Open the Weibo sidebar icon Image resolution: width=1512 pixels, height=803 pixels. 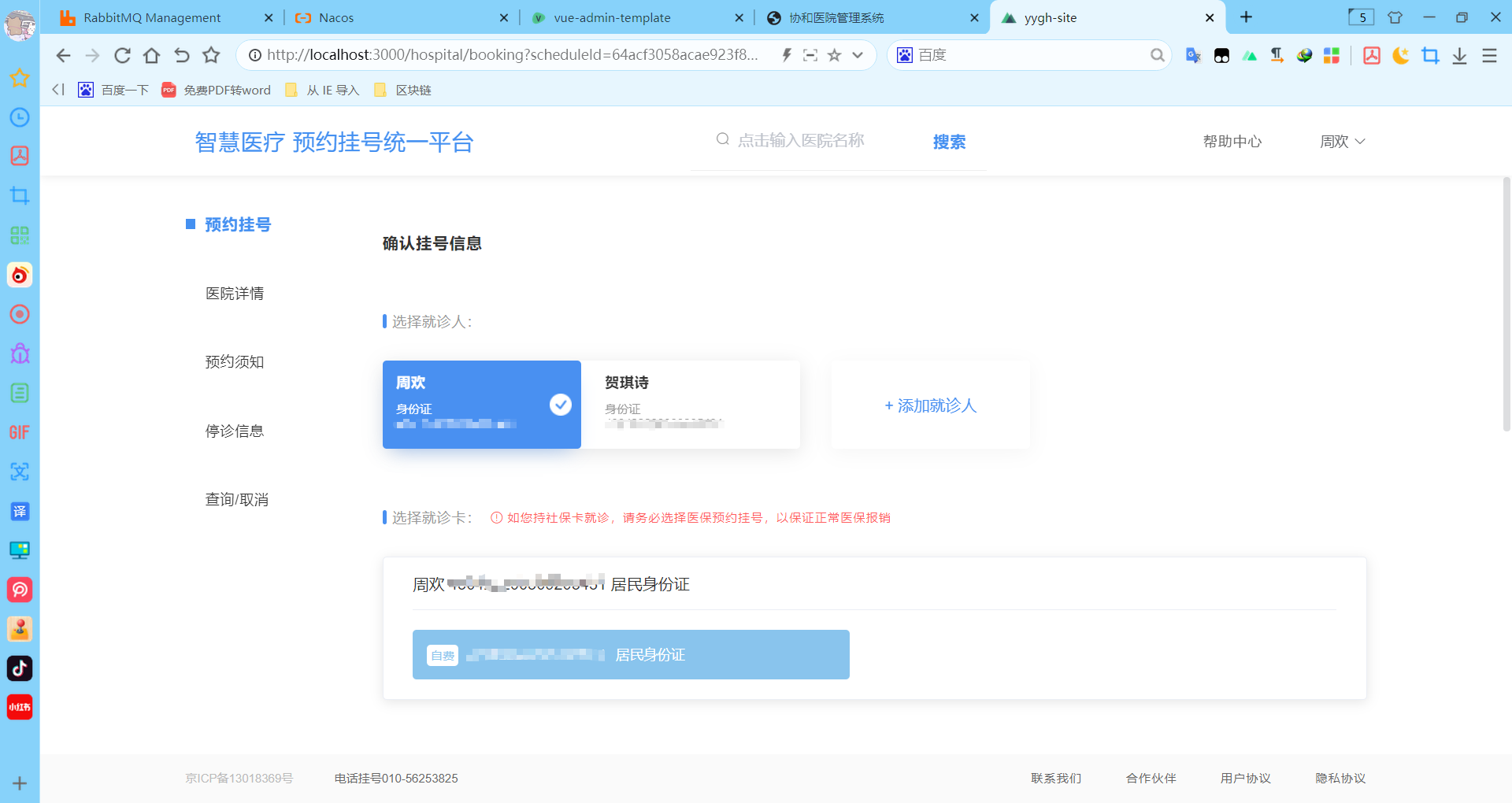(x=20, y=275)
